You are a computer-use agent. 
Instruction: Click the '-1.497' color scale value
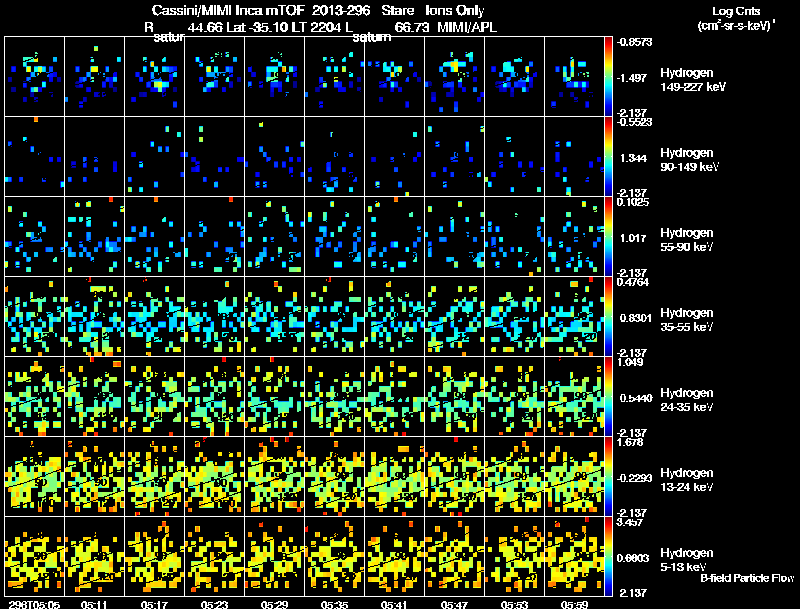point(632,78)
